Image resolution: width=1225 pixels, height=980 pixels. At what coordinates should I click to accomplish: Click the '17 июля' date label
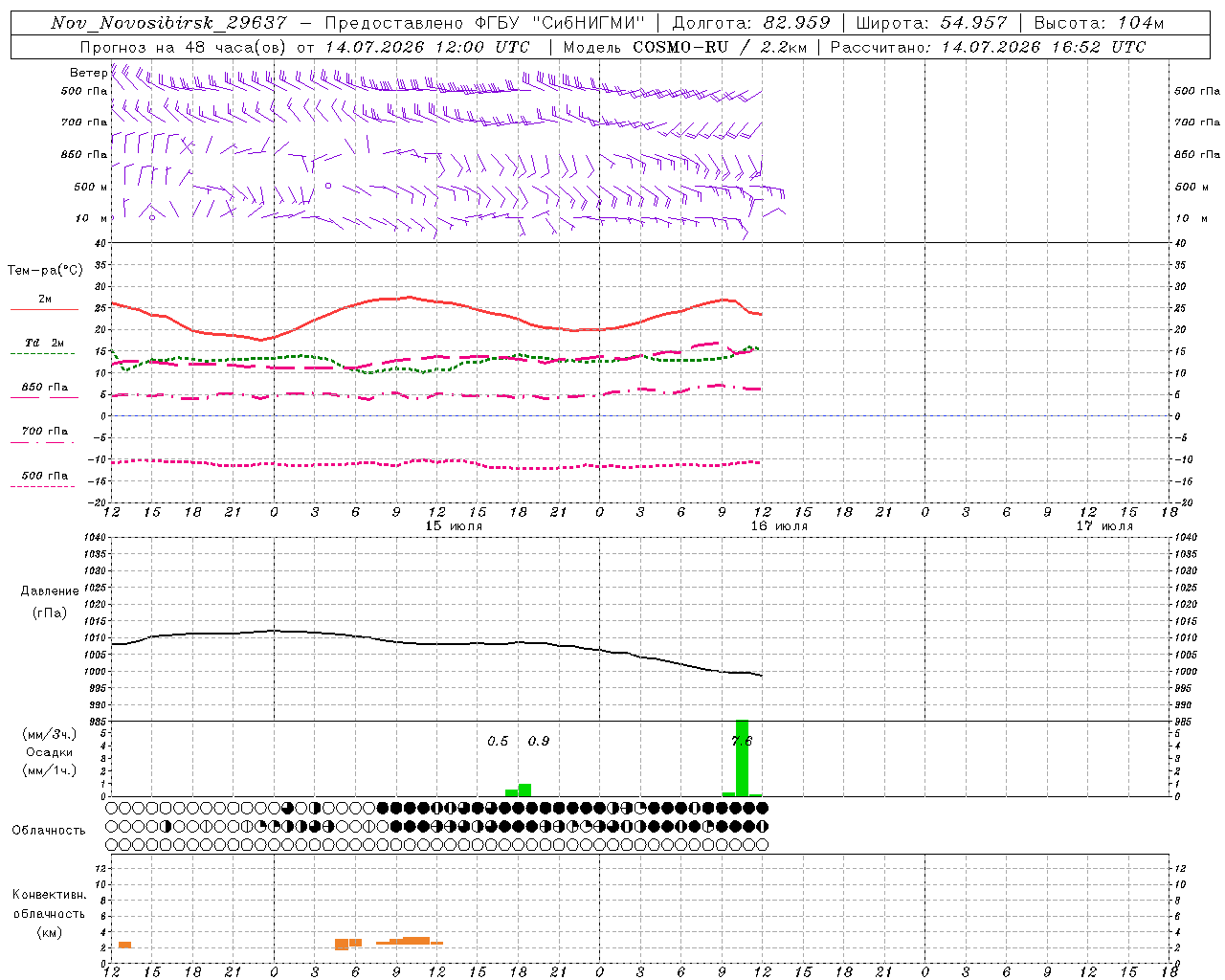(1104, 526)
